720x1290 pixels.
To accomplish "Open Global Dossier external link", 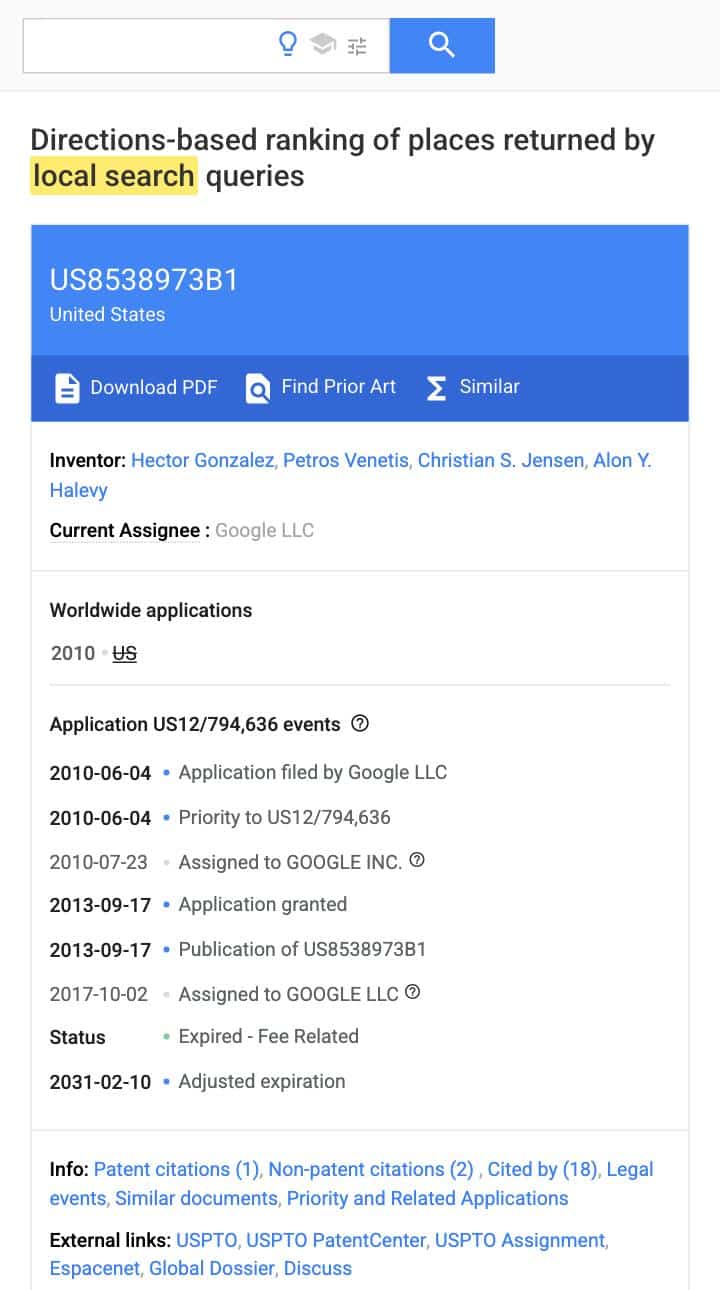I will tap(212, 1269).
